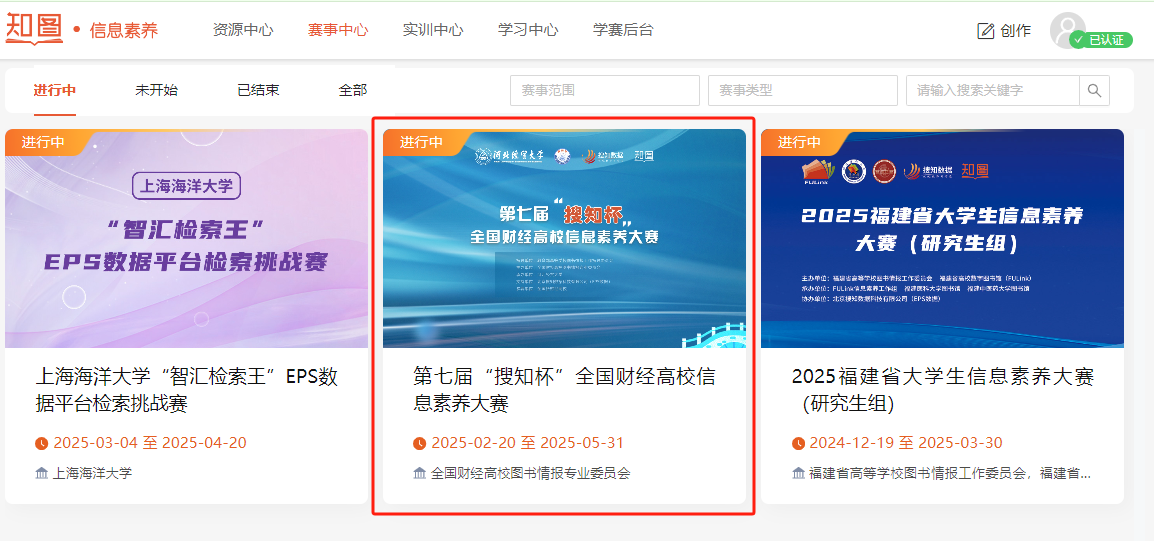
Task: Expand the 赛事类型 dropdown
Action: [802, 91]
